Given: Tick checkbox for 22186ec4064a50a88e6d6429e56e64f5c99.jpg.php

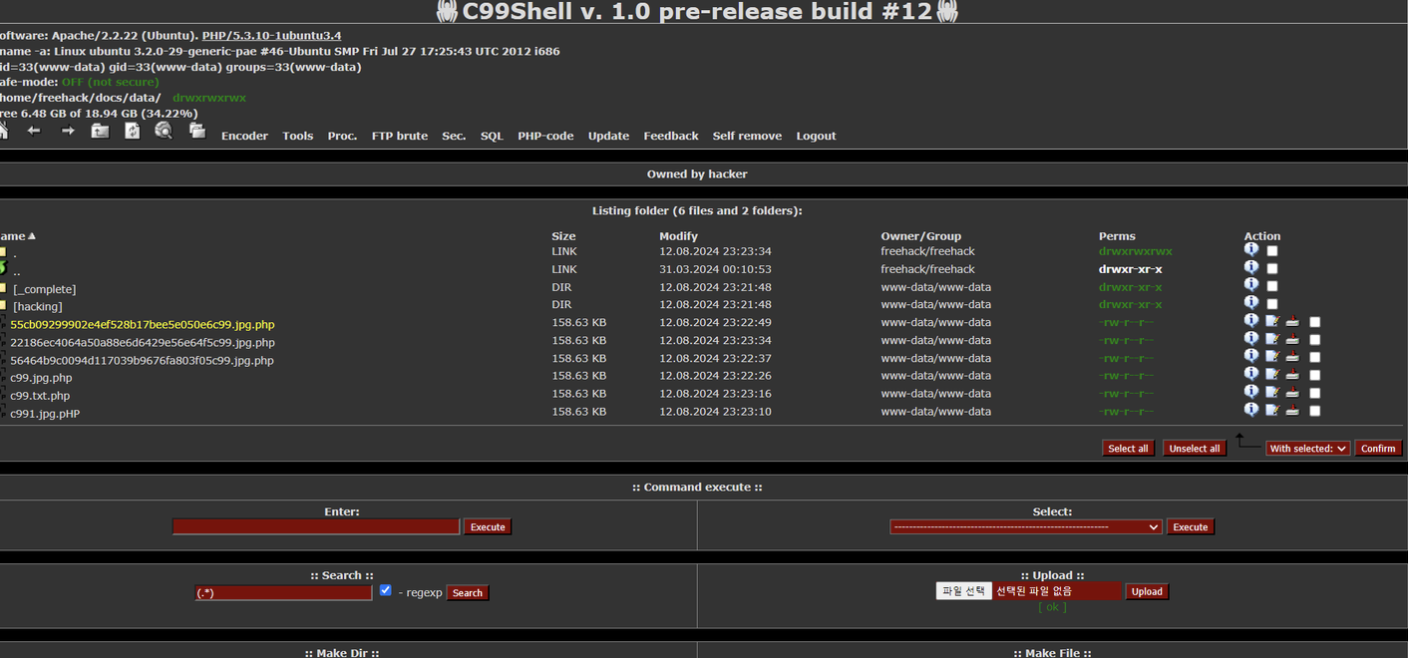Looking at the screenshot, I should coord(1315,340).
